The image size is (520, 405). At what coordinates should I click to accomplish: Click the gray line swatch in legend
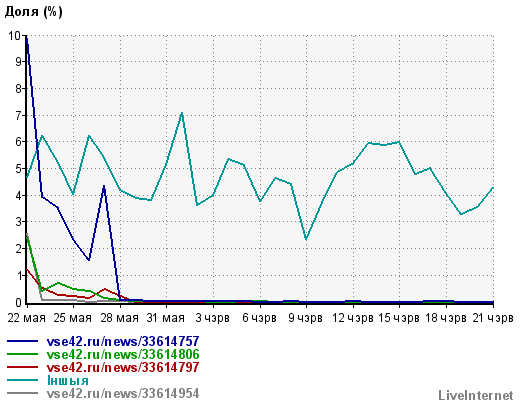click(22, 393)
